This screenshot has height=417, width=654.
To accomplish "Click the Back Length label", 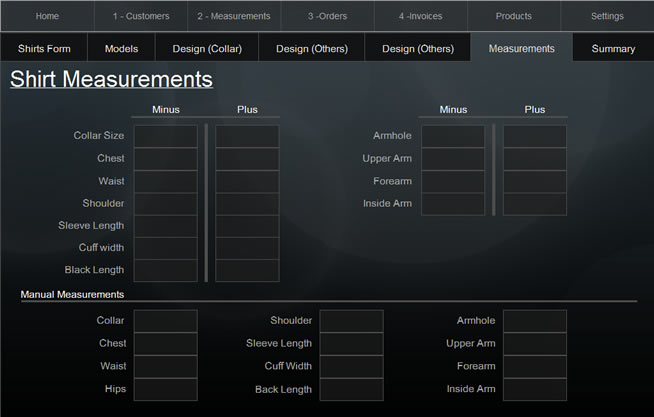I will click(284, 389).
